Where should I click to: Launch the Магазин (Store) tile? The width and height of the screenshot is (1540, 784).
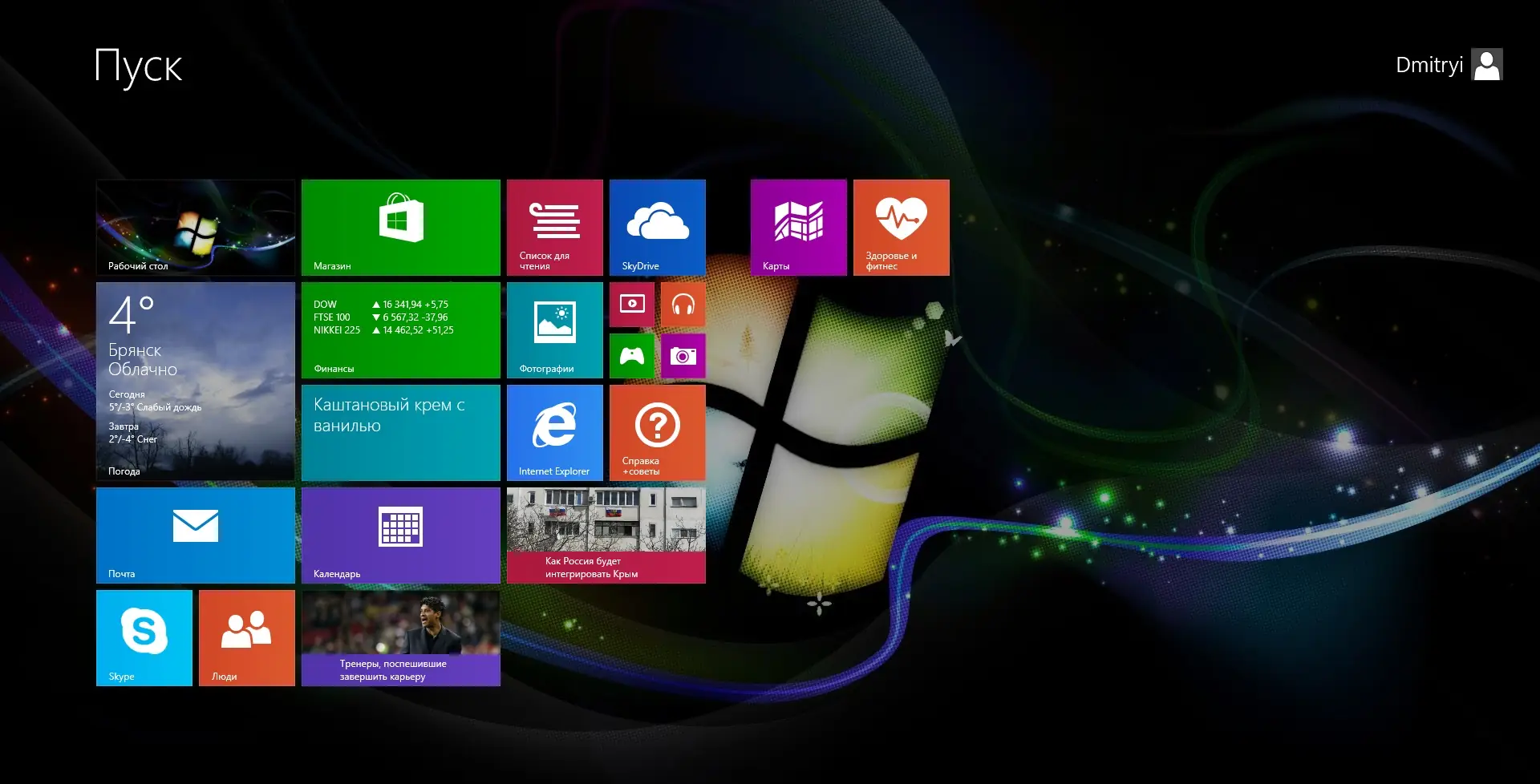click(401, 228)
